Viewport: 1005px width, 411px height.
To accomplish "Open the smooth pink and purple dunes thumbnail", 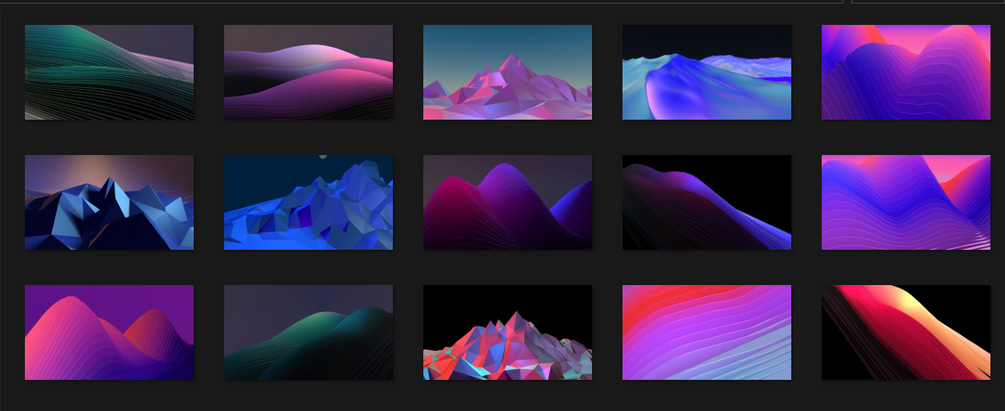I will [308, 72].
